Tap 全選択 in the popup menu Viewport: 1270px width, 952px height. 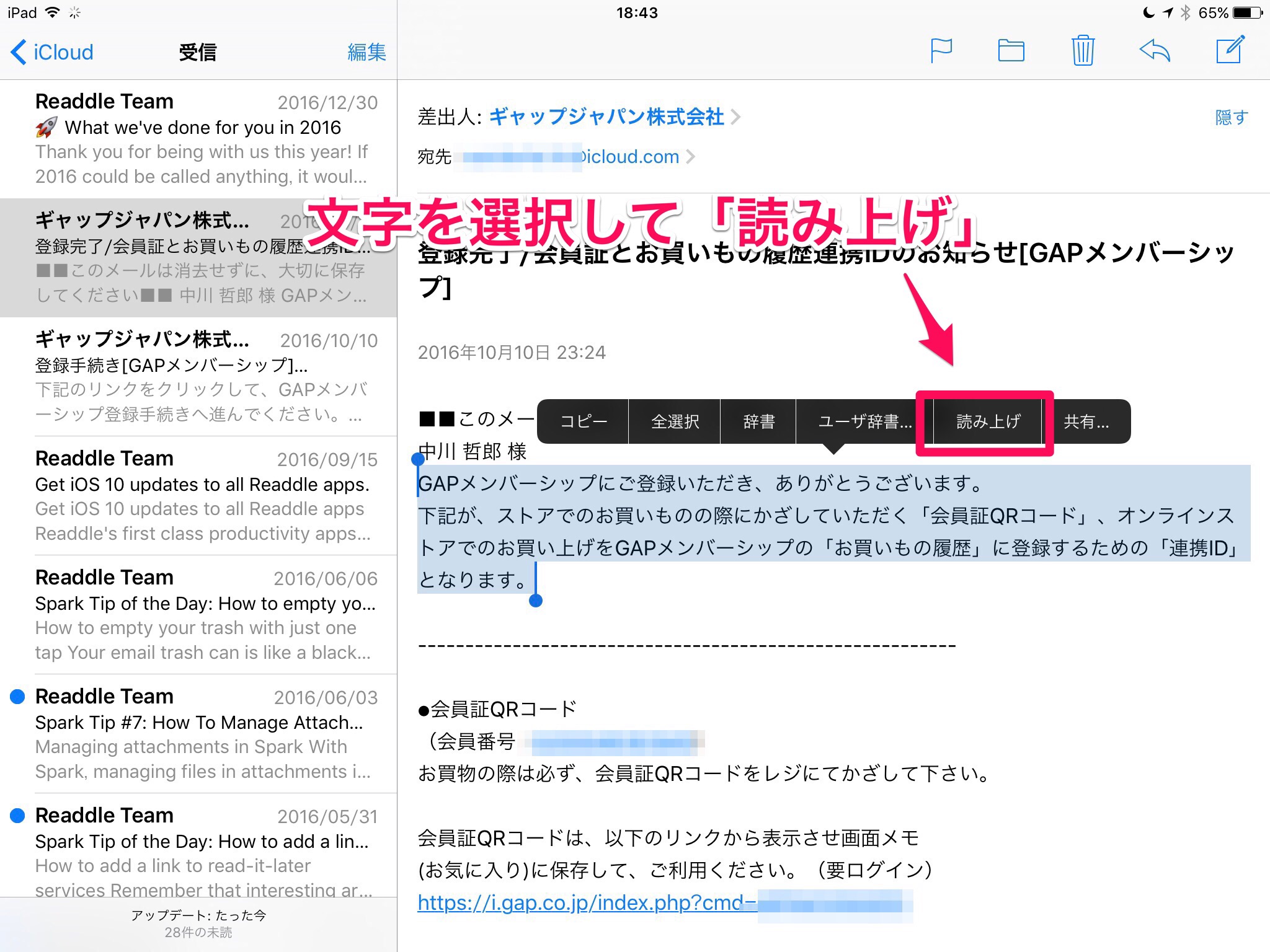pos(675,422)
